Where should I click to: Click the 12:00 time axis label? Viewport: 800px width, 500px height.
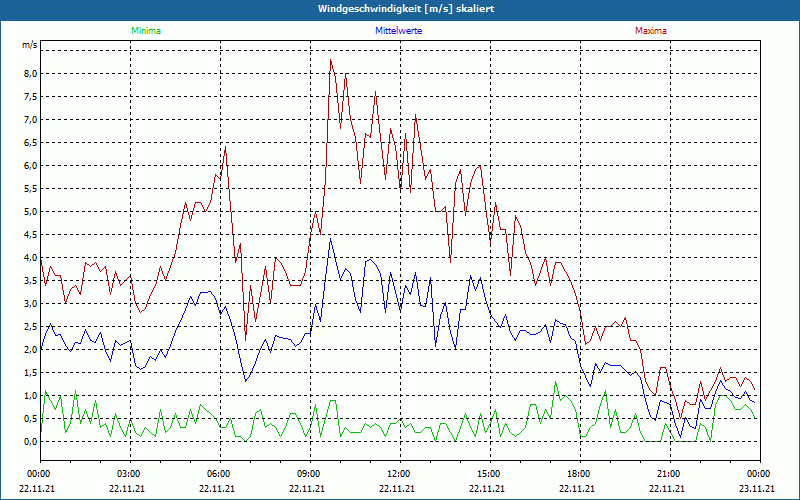400,474
